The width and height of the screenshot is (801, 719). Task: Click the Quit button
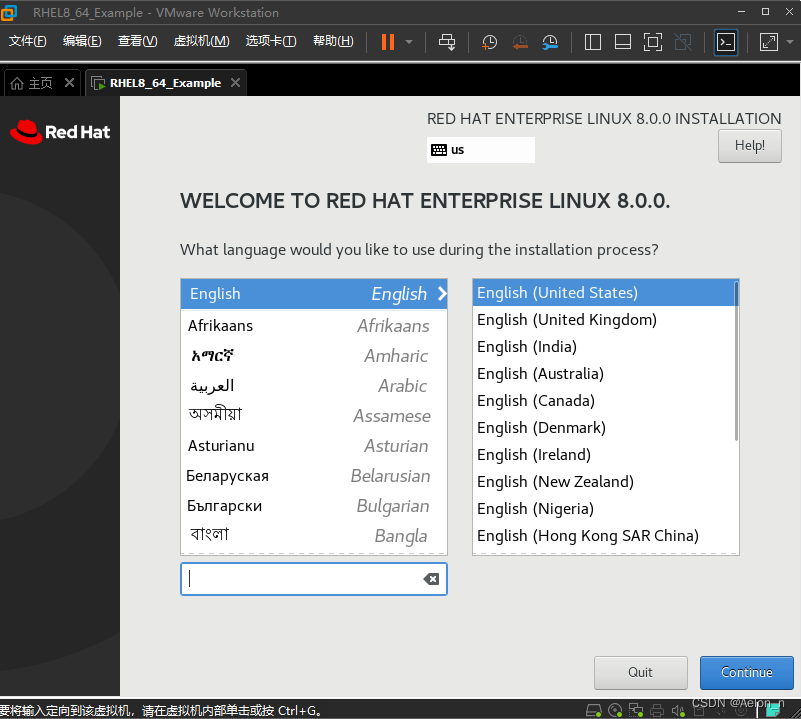(x=640, y=672)
